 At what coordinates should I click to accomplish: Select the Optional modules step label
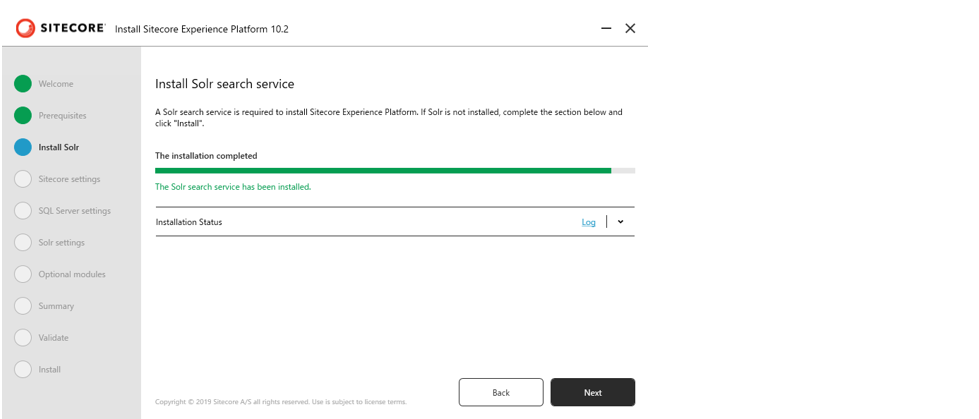72,274
